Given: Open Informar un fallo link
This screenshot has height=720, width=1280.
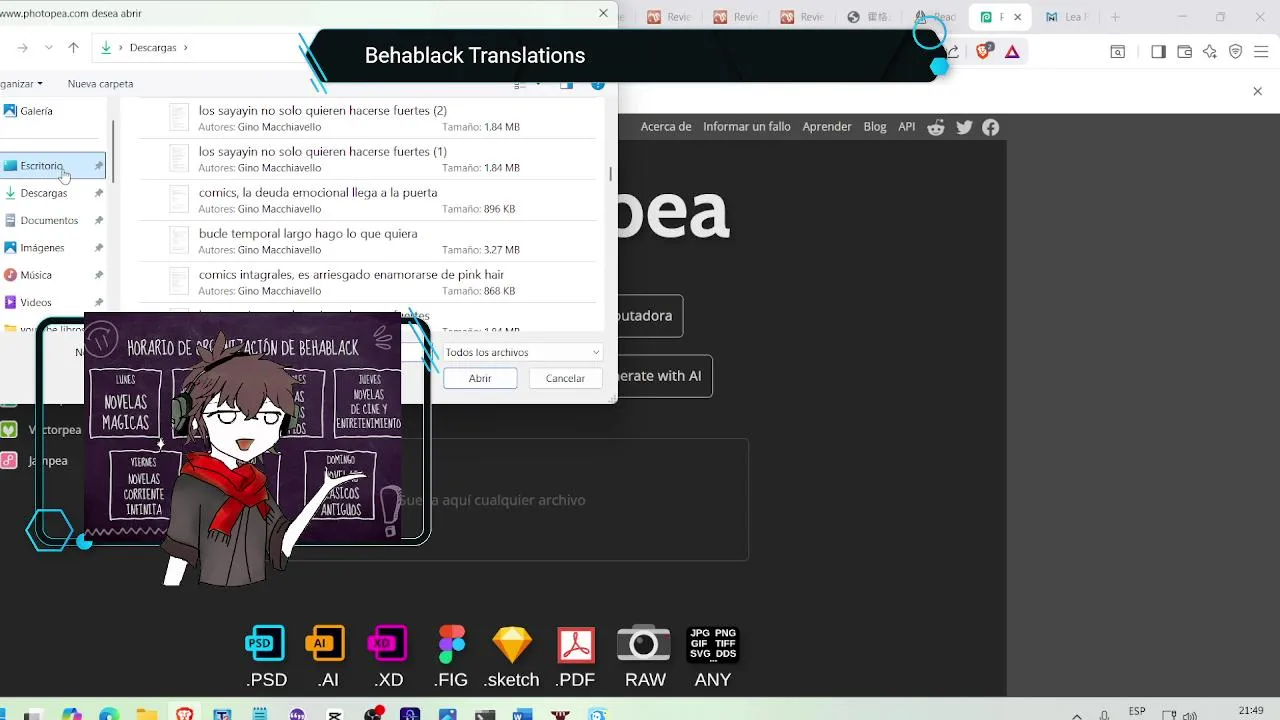Looking at the screenshot, I should coord(747,127).
